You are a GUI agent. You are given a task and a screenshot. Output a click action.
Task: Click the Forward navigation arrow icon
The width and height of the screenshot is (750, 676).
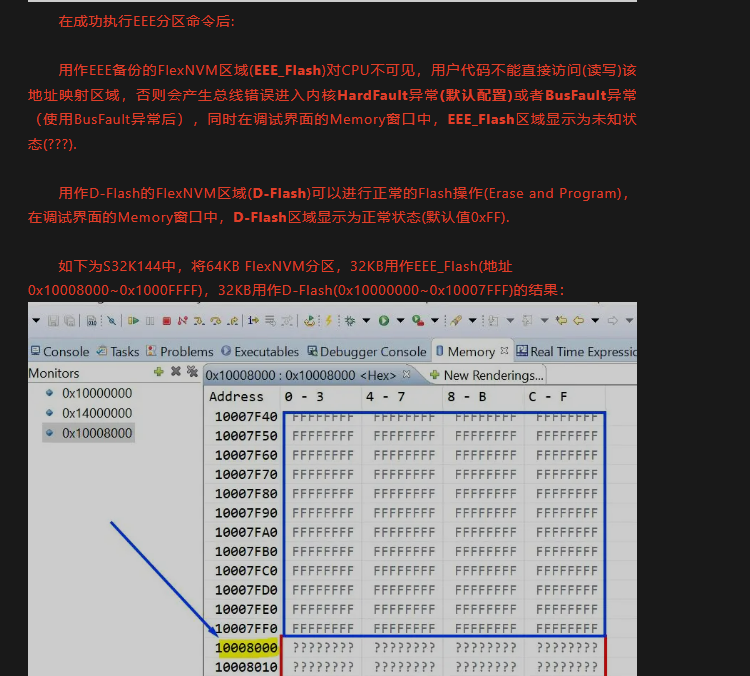coord(613,321)
